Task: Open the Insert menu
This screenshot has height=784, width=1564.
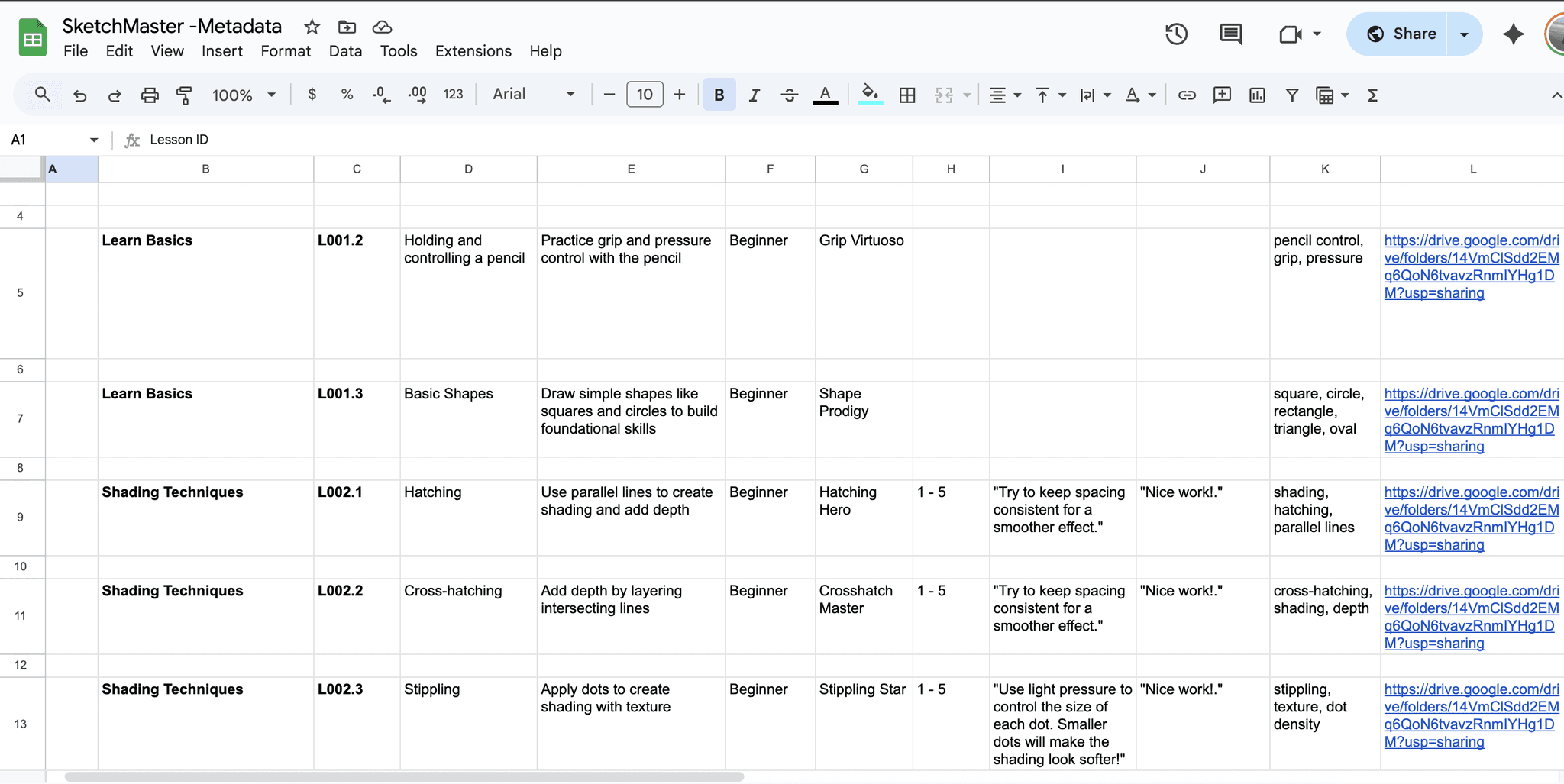Action: click(x=222, y=51)
